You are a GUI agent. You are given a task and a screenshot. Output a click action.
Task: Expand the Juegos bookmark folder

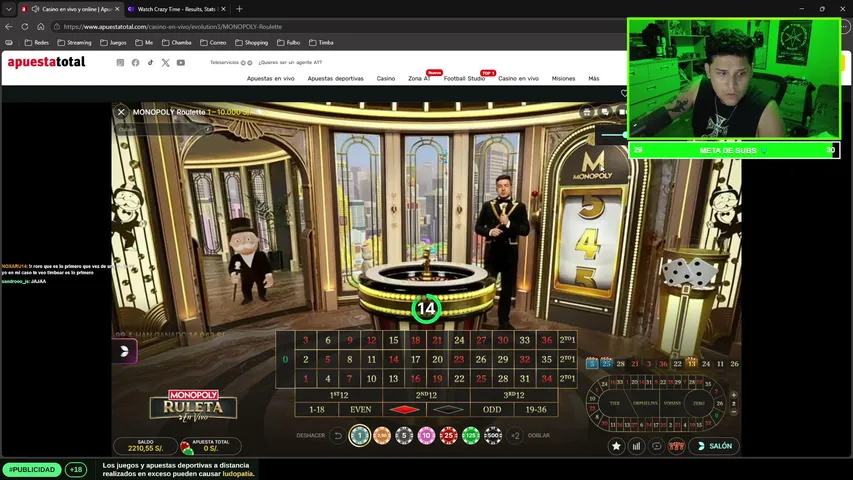[x=113, y=42]
